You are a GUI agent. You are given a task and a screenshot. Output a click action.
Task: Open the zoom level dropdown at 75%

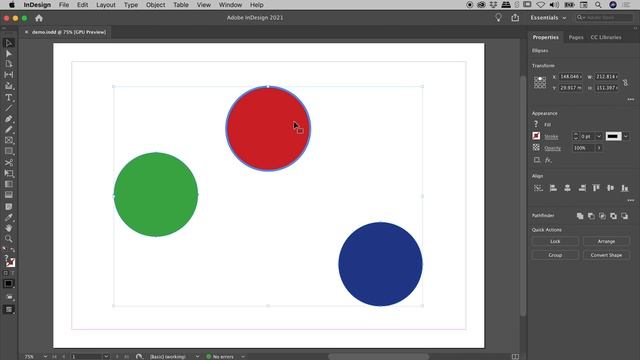coord(45,356)
